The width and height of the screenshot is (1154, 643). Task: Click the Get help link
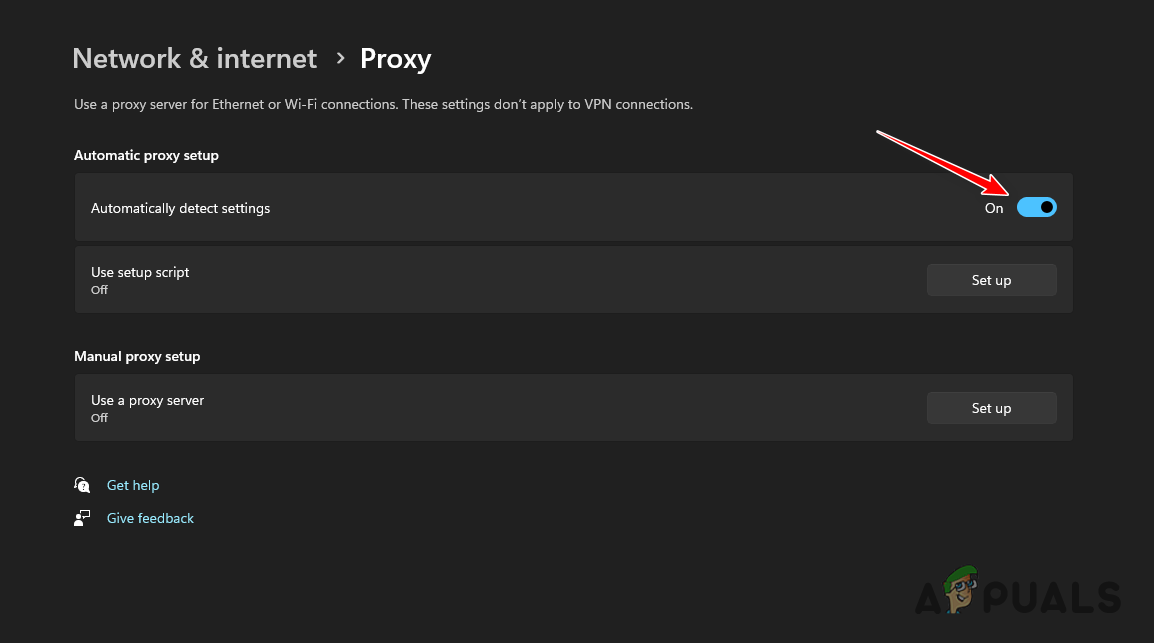pos(133,485)
